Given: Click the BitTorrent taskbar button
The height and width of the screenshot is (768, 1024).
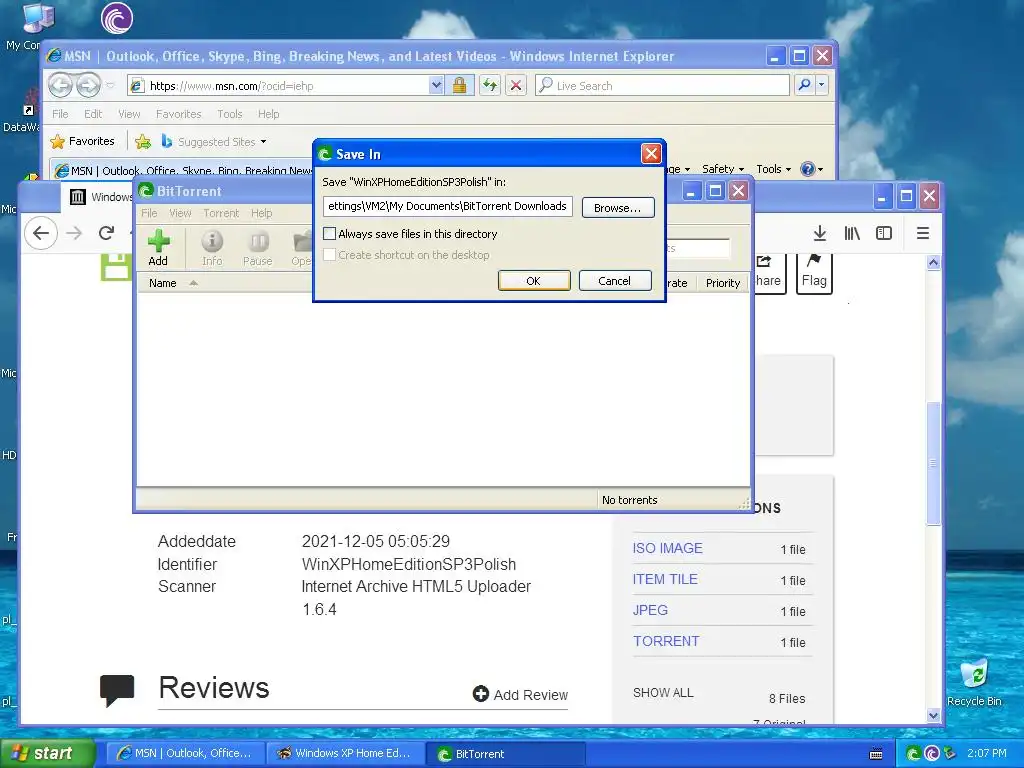Looking at the screenshot, I should [x=506, y=753].
